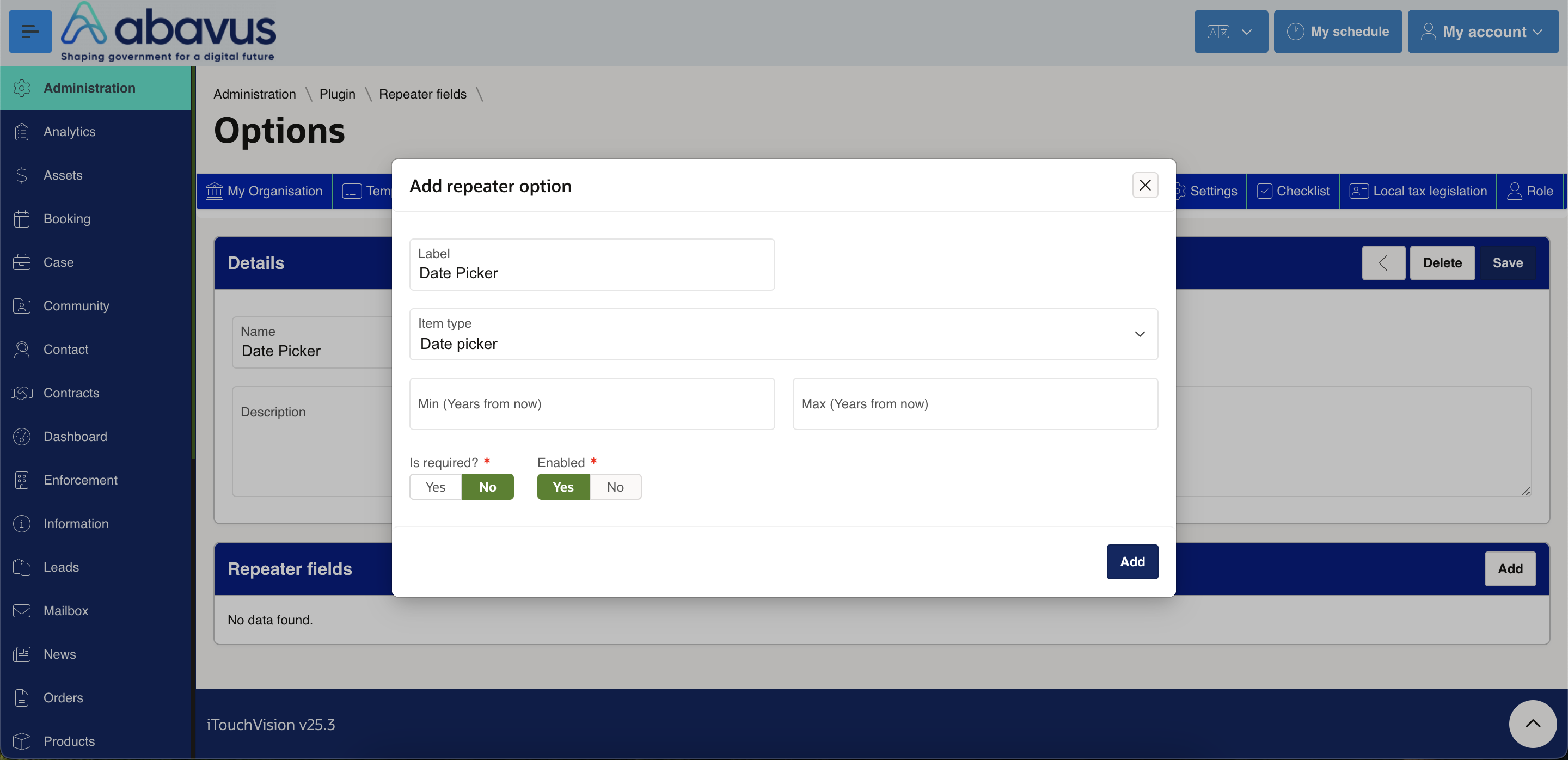
Task: Click the Case briefcase icon
Action: tap(22, 262)
